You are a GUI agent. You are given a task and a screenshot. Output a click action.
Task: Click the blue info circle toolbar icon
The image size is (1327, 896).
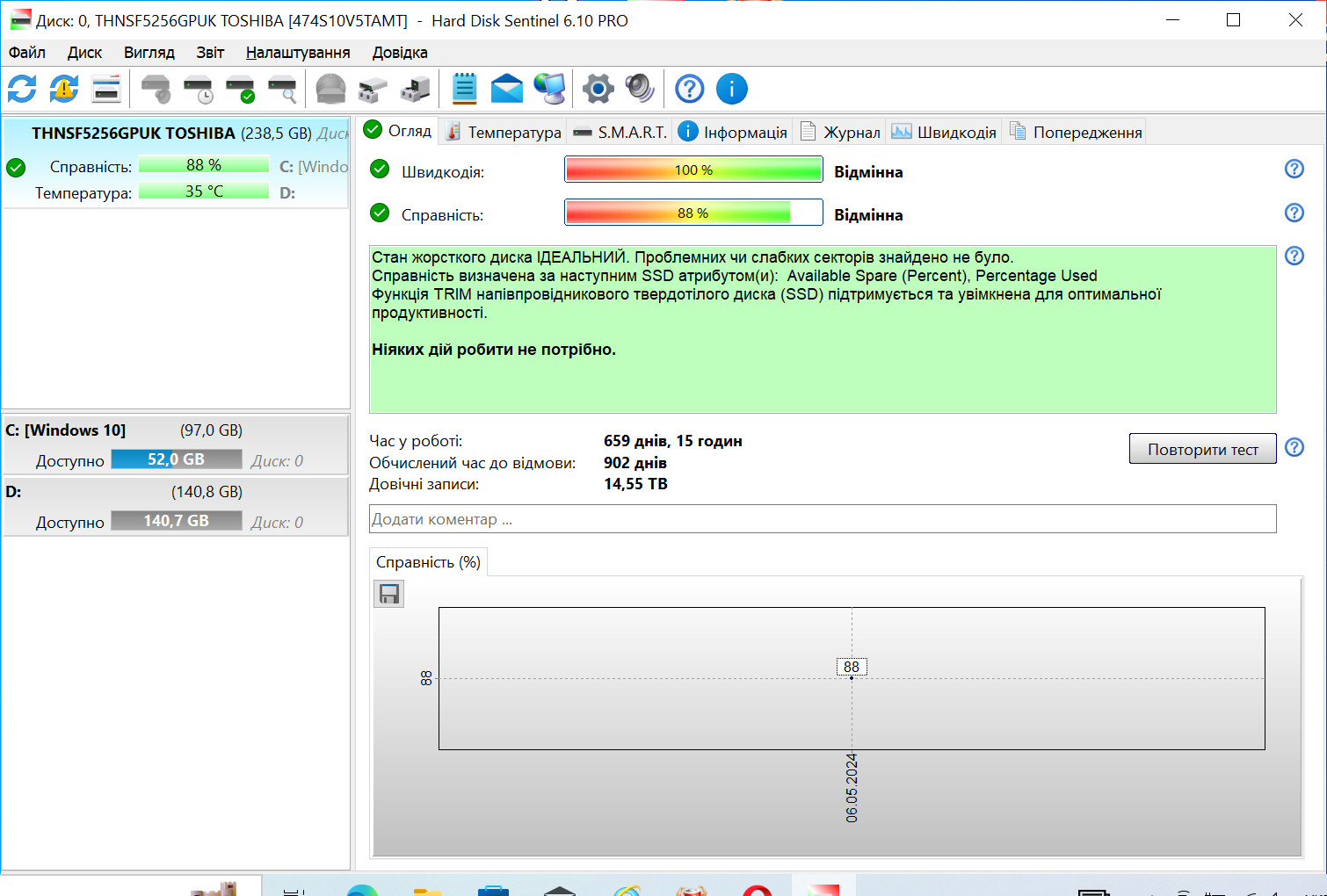coord(731,89)
